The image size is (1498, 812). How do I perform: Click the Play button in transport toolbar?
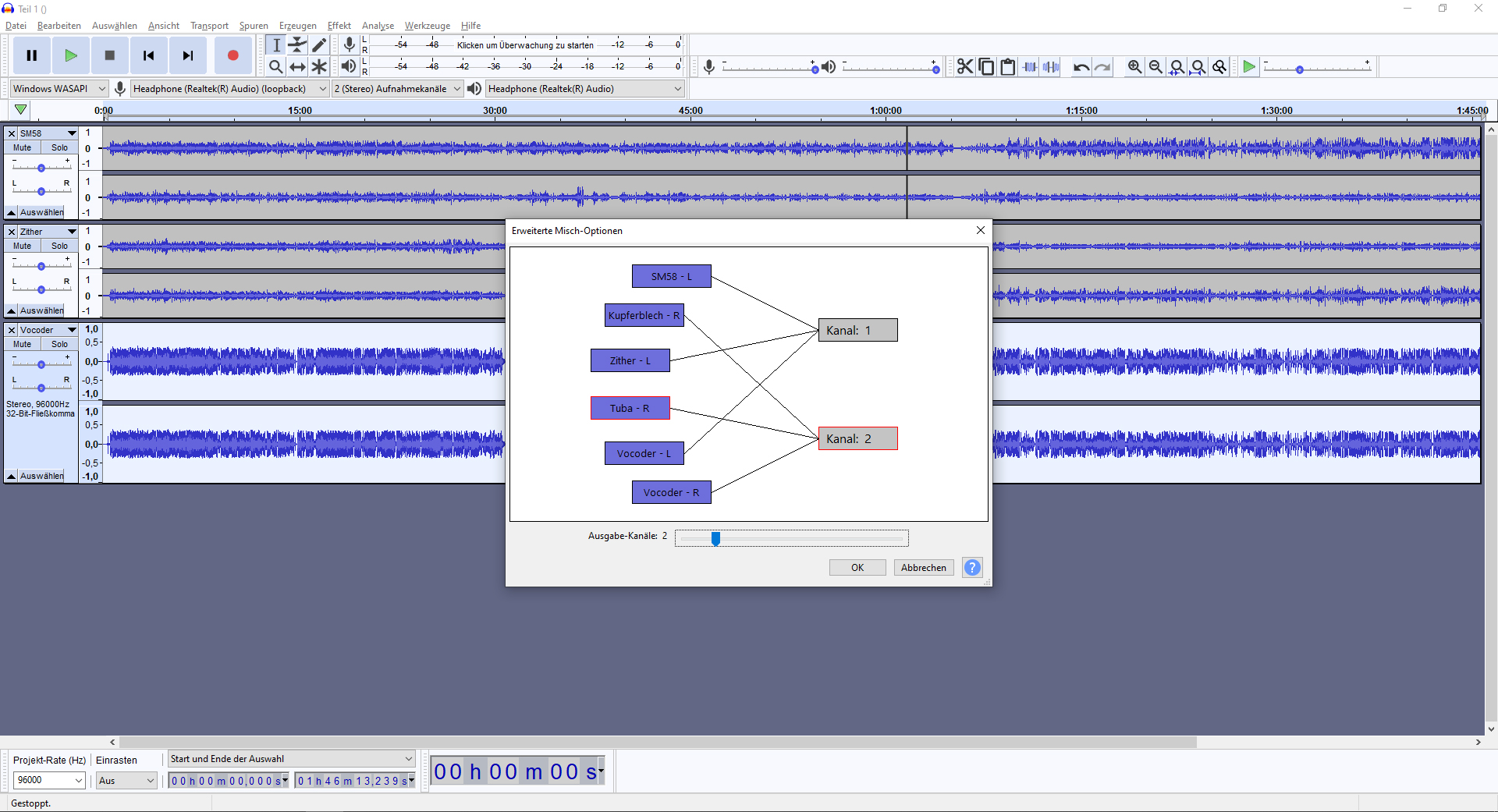(x=71, y=55)
